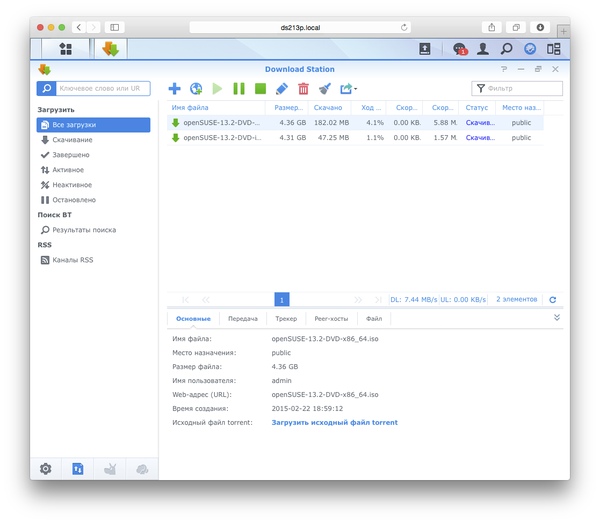Focus the keyword or URL search field
600x523 pixels.
point(103,88)
